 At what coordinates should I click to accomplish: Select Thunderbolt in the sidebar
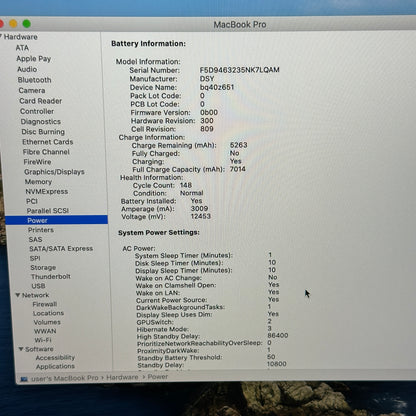(51, 277)
